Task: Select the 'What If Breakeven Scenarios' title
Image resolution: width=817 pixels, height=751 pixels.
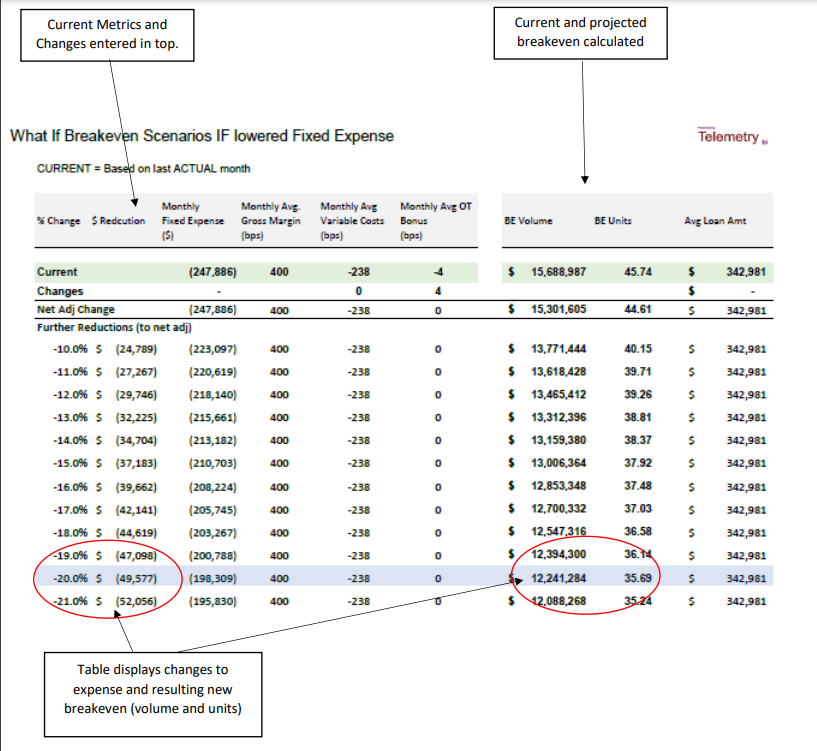Action: point(201,136)
